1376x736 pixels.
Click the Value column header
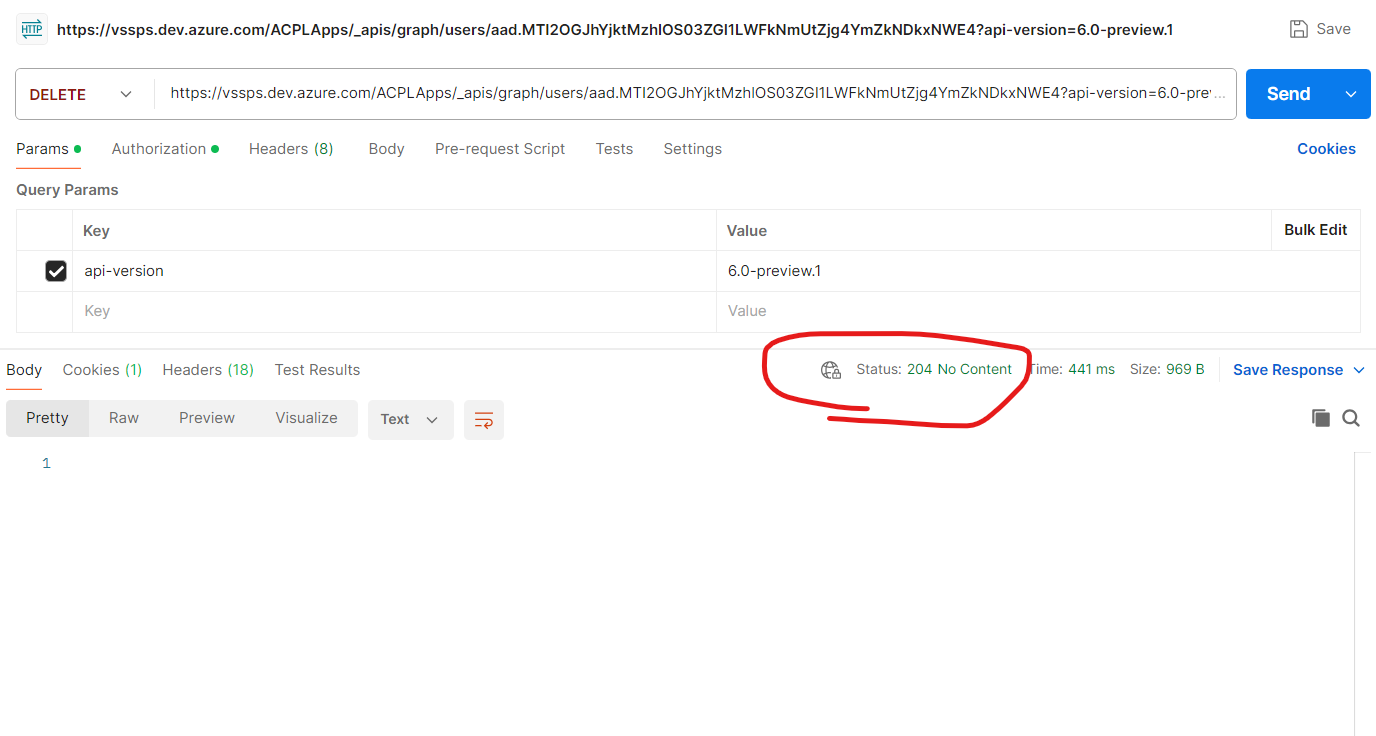[746, 231]
